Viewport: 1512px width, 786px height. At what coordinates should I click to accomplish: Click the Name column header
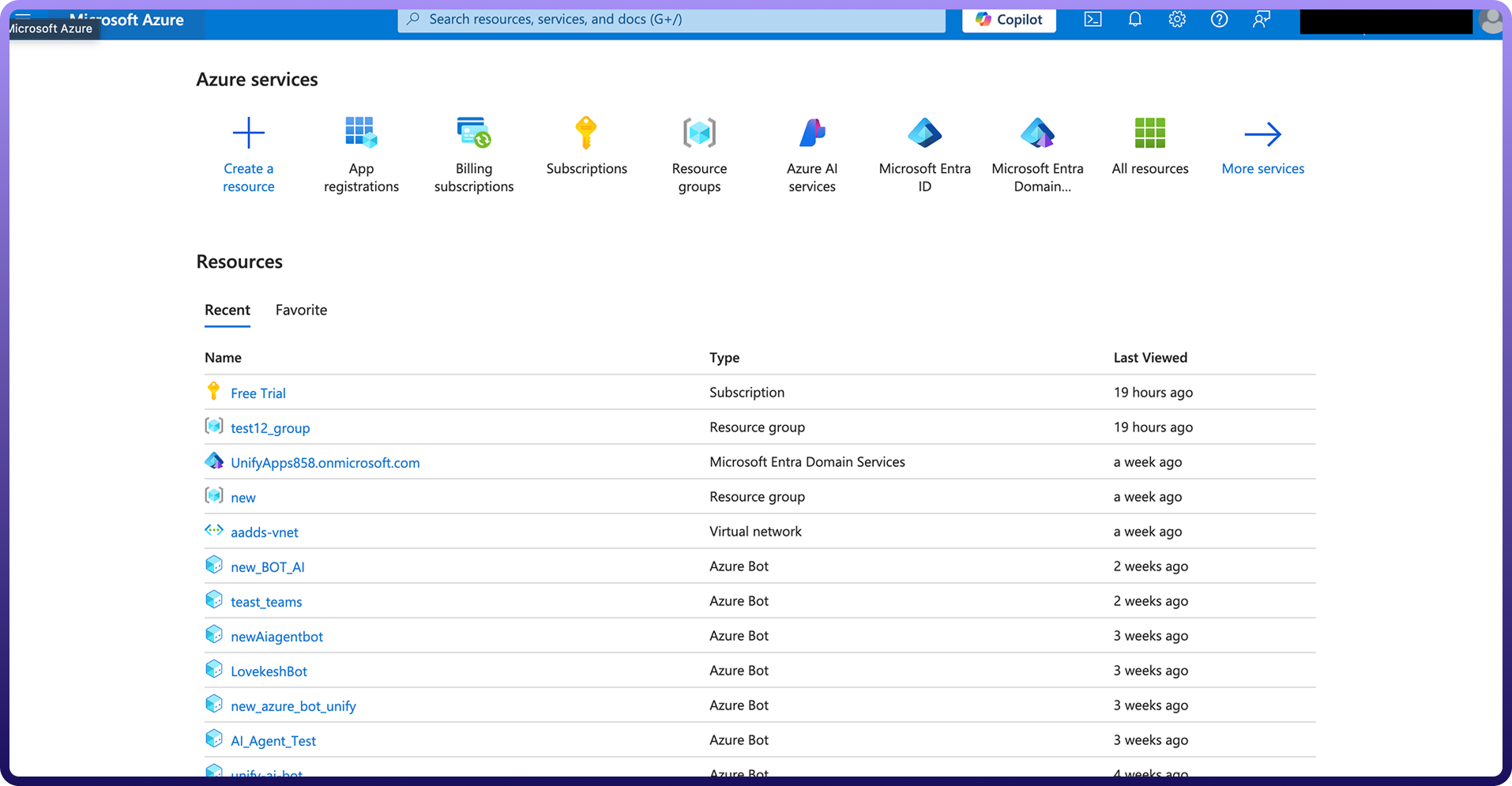point(223,358)
